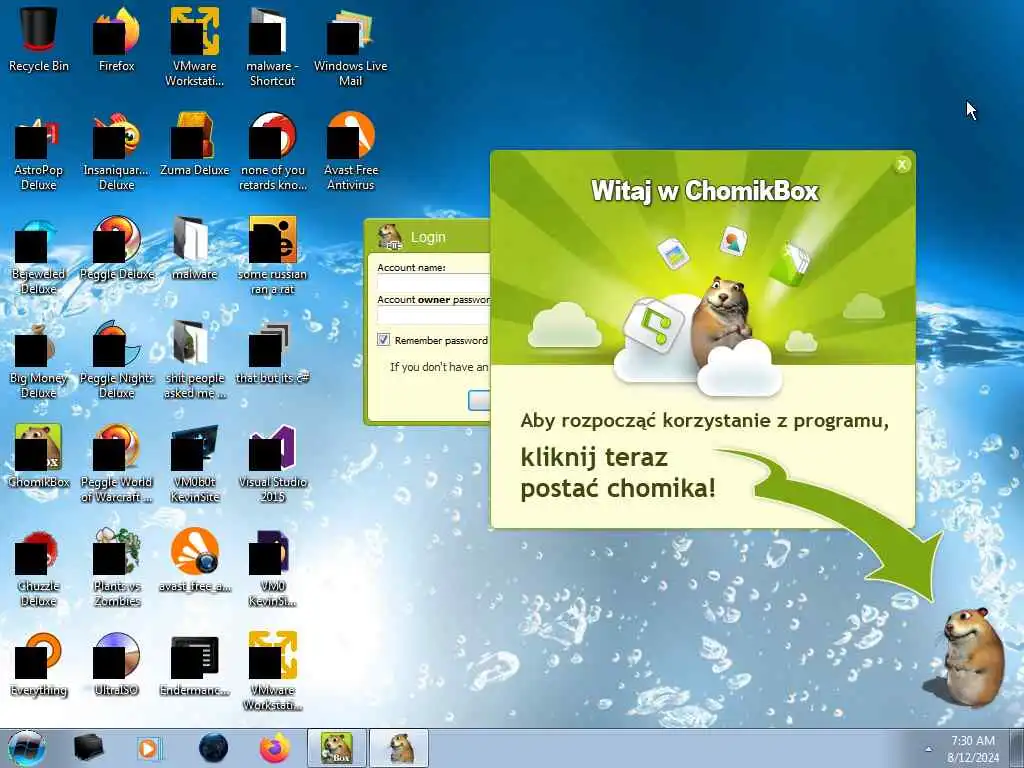Toggle the Remember password checkbox

pos(383,340)
